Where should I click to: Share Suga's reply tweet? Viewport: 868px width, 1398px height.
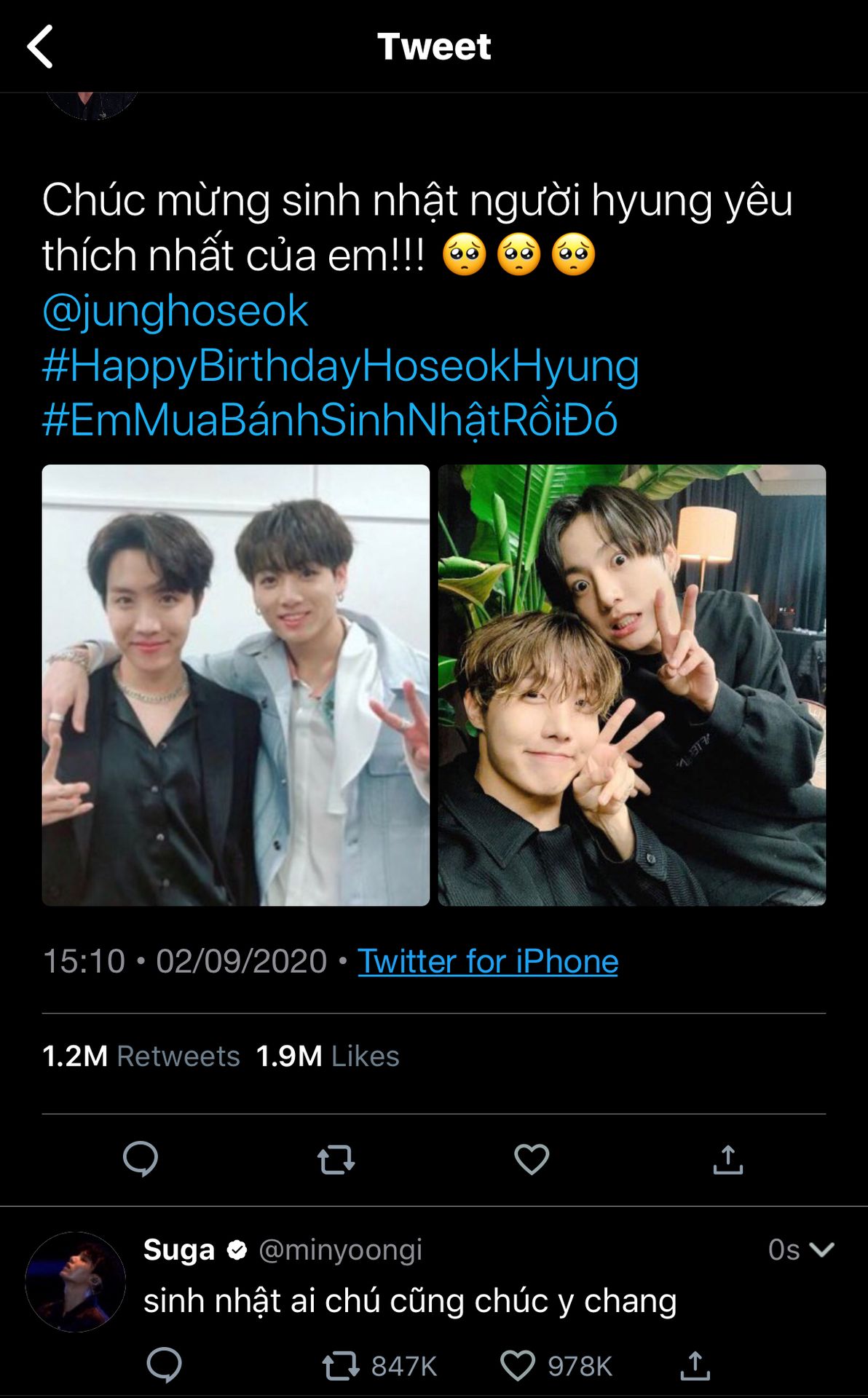pyautogui.click(x=695, y=1365)
